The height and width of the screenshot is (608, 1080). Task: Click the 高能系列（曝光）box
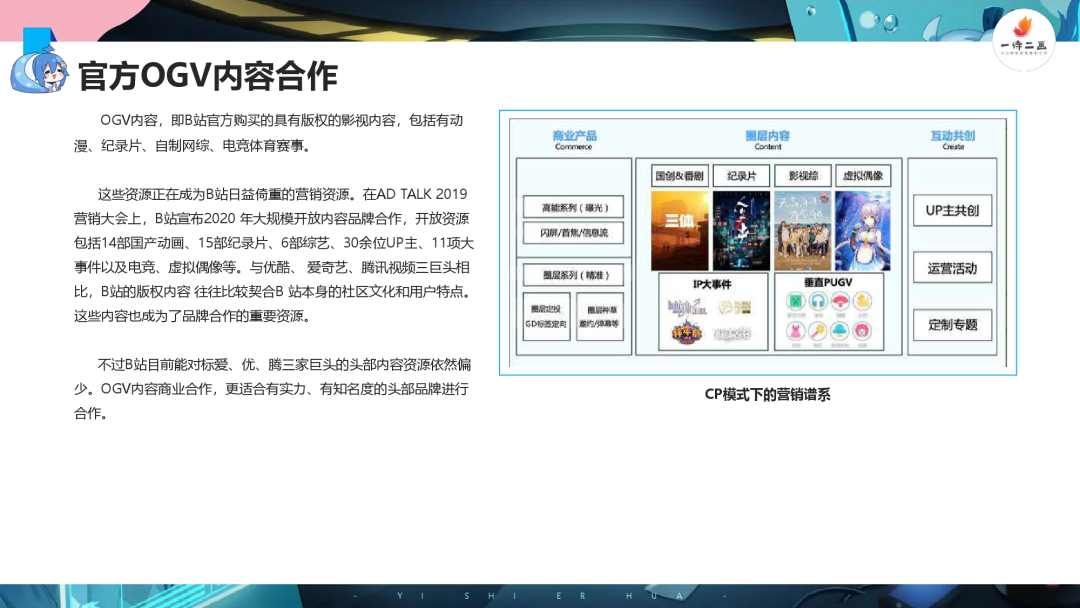click(x=574, y=207)
